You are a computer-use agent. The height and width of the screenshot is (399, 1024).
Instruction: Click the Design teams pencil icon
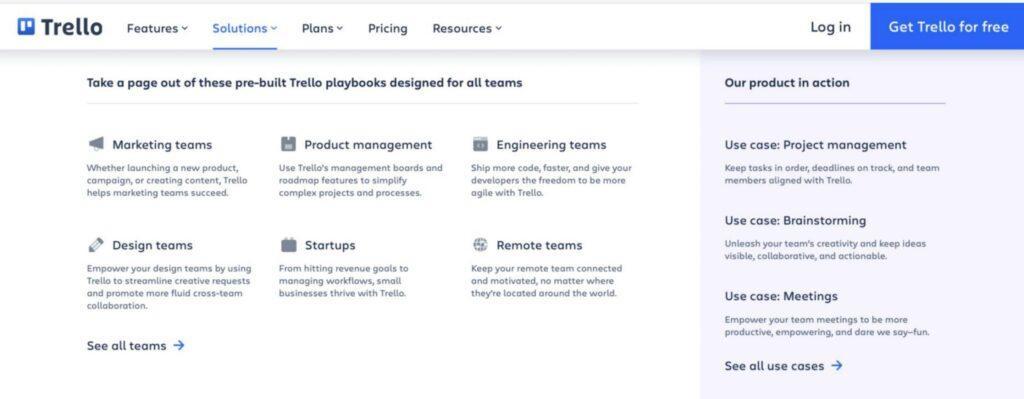[x=96, y=245]
